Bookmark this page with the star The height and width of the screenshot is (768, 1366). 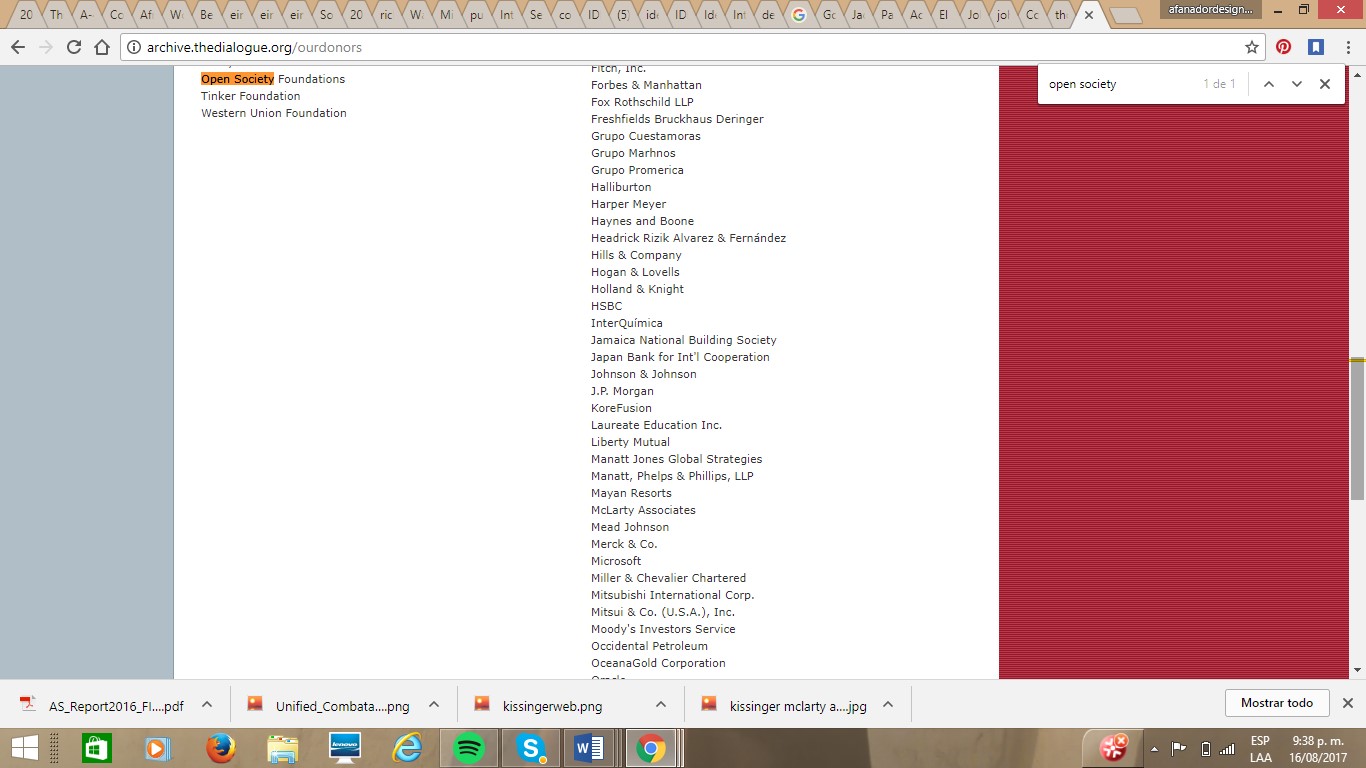1251,47
